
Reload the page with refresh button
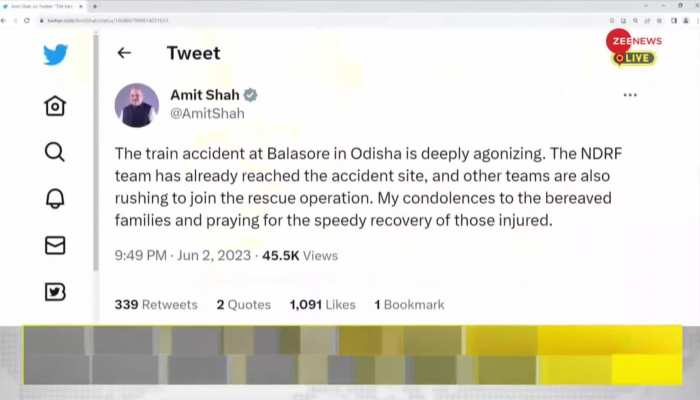pos(27,21)
